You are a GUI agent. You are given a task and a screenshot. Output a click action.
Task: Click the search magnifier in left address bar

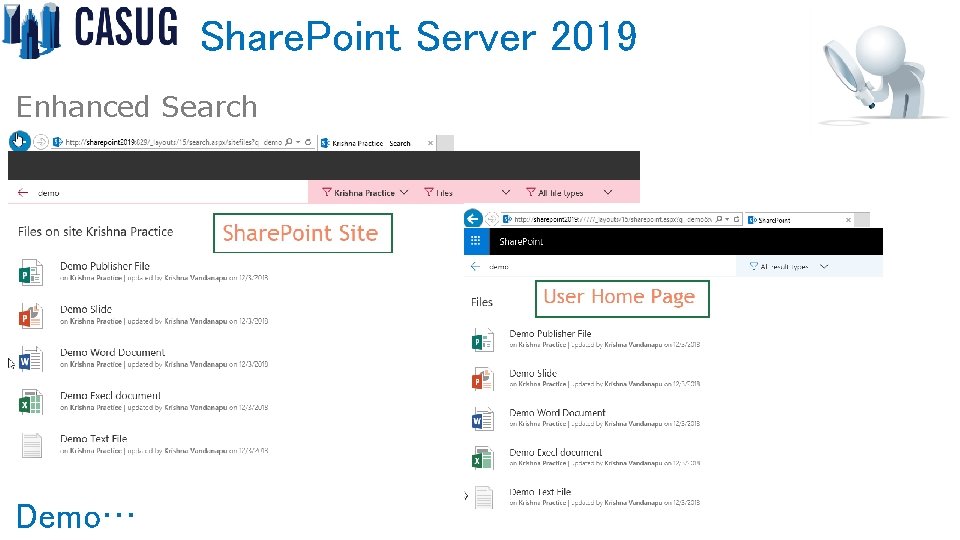tap(288, 142)
